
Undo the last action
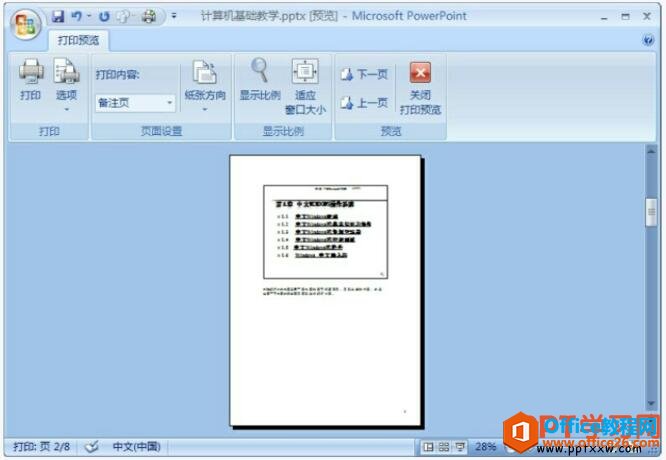coord(77,16)
